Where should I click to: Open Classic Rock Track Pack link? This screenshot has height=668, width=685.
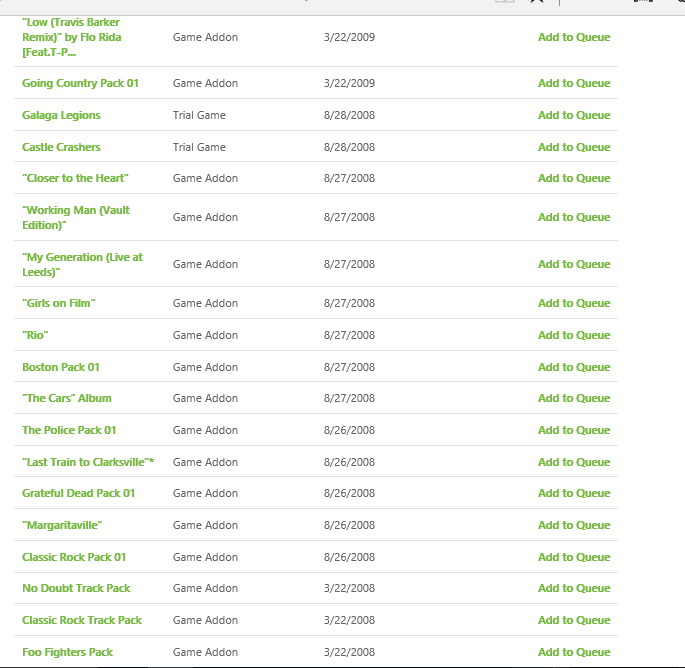coord(82,620)
